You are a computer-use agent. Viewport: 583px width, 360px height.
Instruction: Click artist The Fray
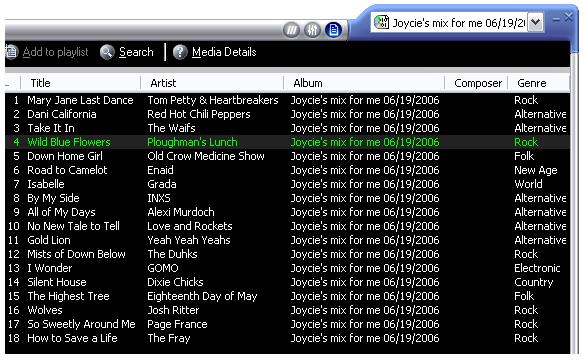click(168, 338)
